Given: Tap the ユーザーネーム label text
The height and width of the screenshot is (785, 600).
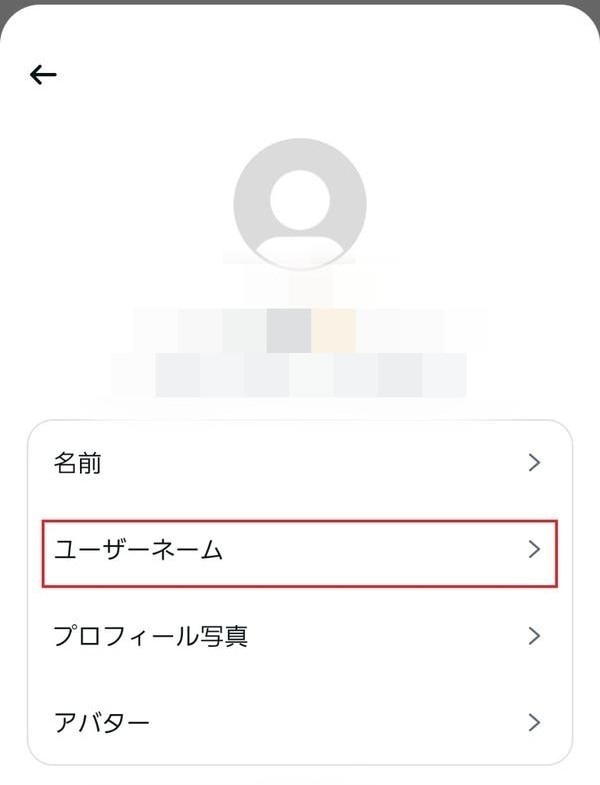Looking at the screenshot, I should point(138,550).
